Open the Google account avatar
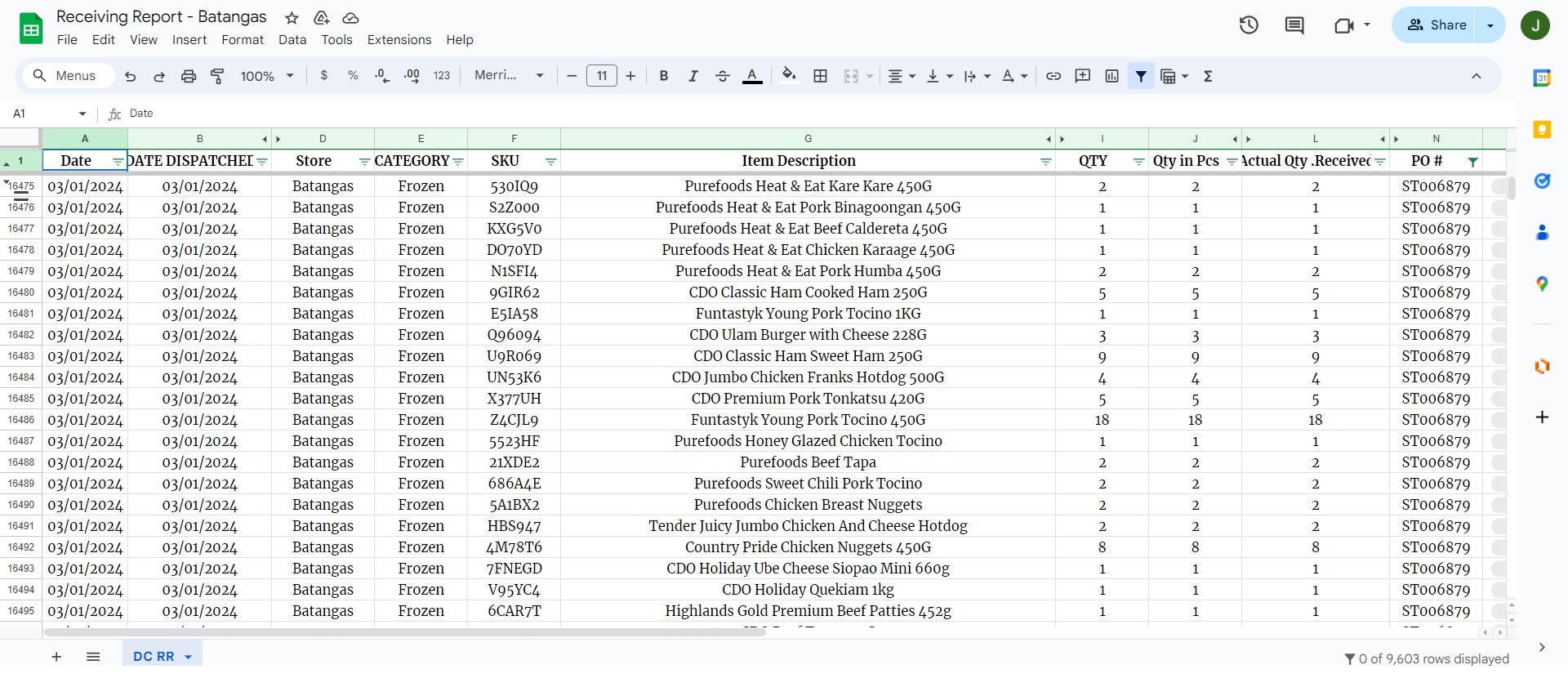 pyautogui.click(x=1535, y=25)
